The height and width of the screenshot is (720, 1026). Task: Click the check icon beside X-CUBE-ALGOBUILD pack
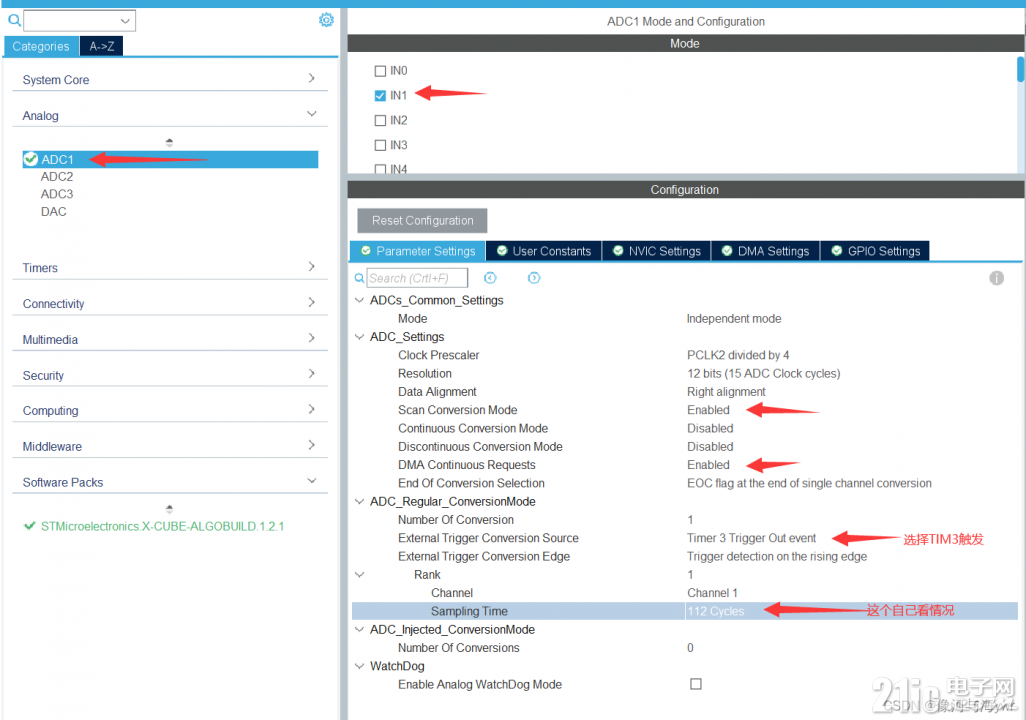tap(29, 526)
